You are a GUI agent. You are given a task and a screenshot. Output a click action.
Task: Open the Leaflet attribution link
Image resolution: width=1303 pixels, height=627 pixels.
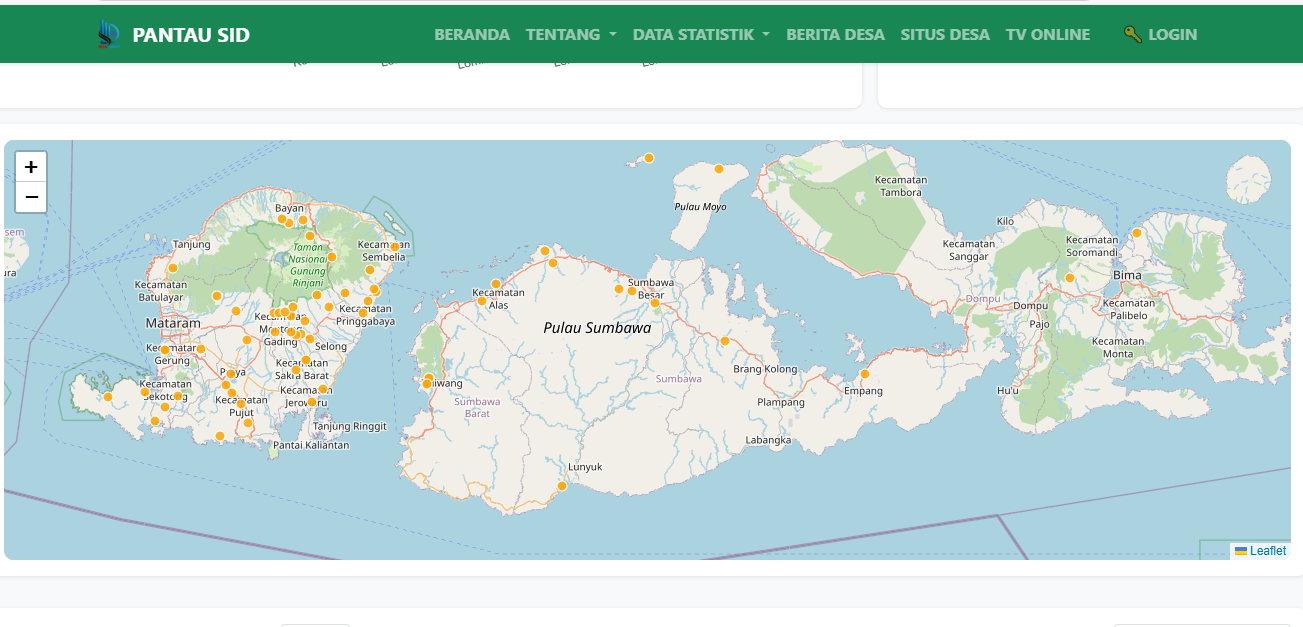1267,551
